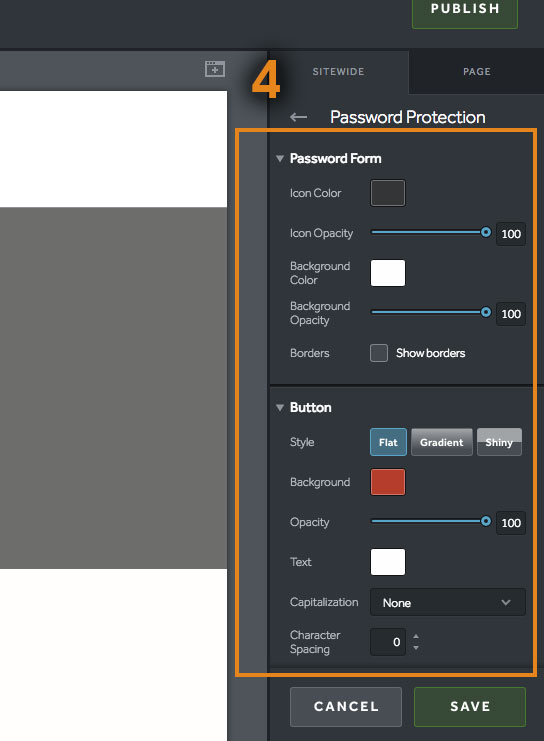
Task: Click the Cancel button
Action: pyautogui.click(x=346, y=707)
